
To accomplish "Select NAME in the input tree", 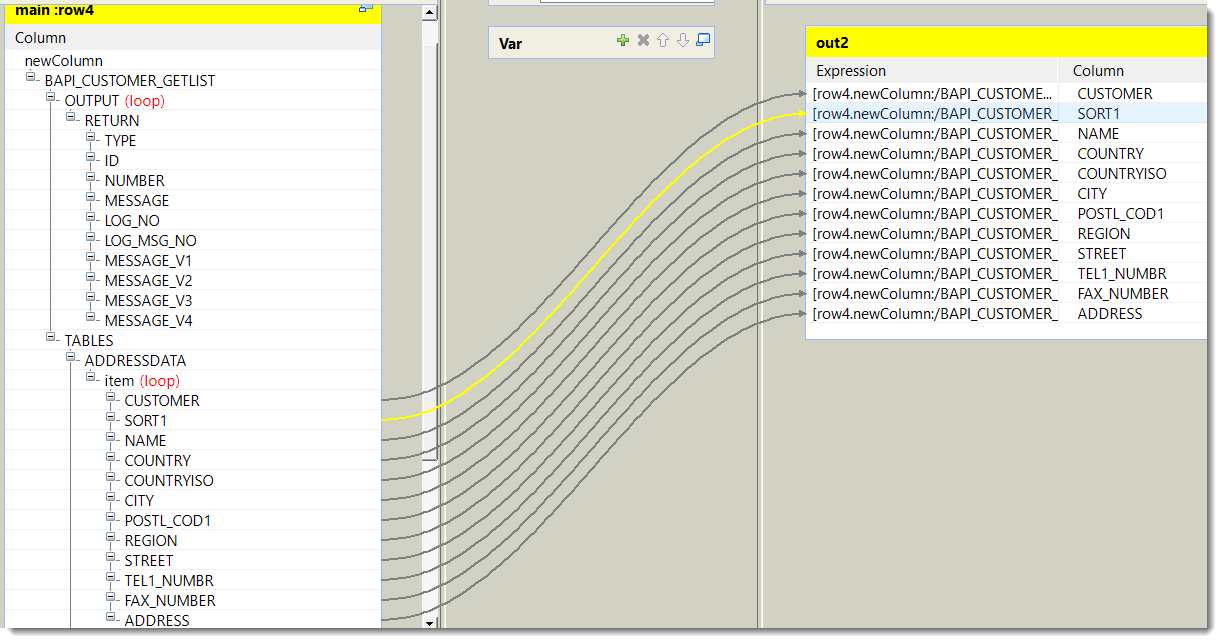I will [145, 440].
